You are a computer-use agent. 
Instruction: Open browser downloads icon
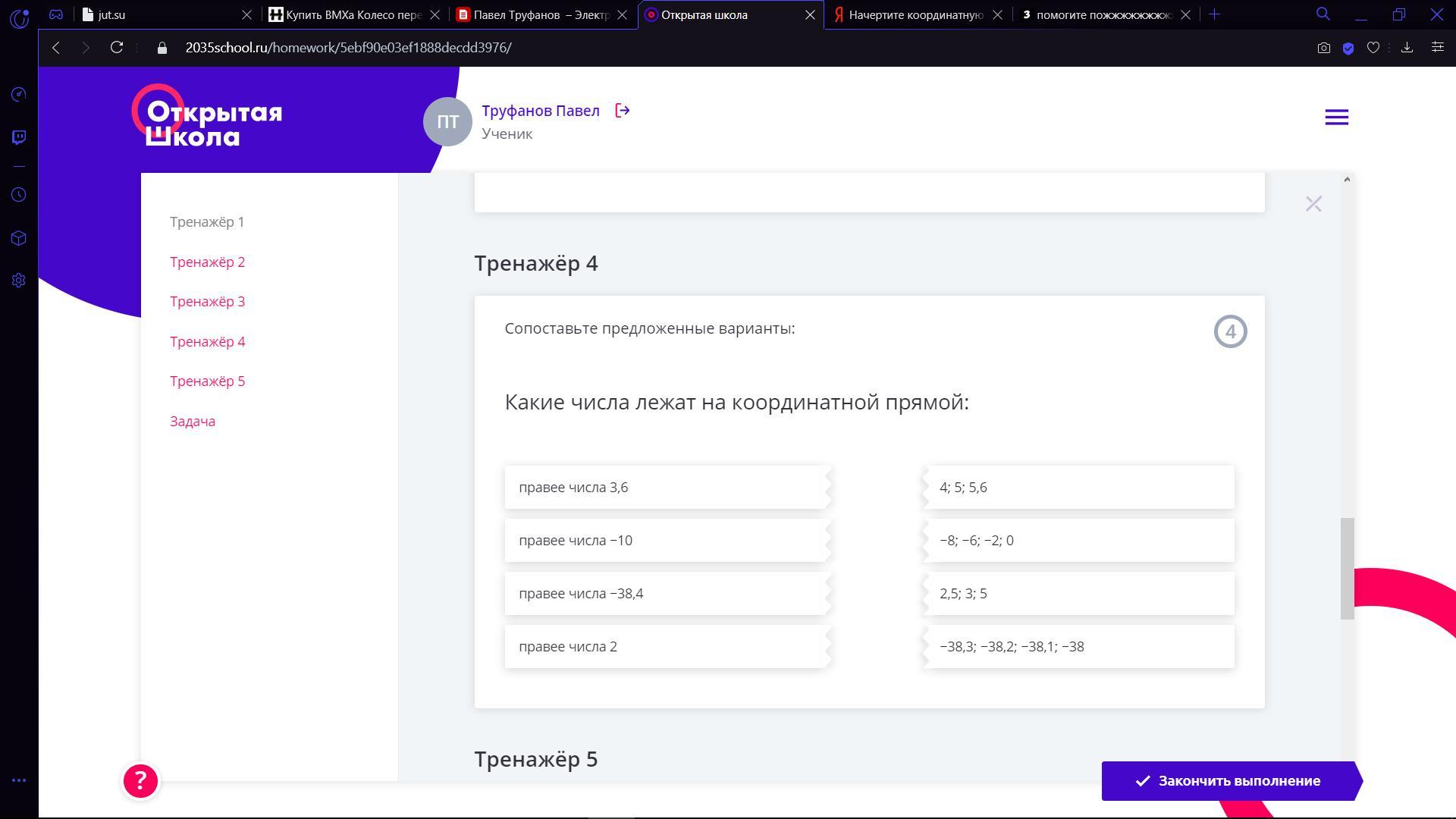(x=1407, y=48)
